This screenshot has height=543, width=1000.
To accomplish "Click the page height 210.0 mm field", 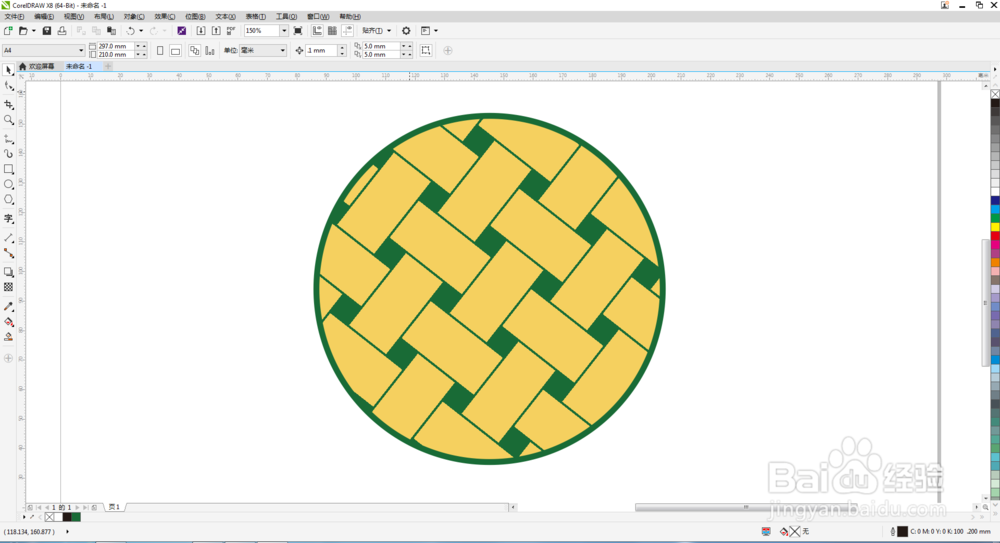I will tap(115, 55).
